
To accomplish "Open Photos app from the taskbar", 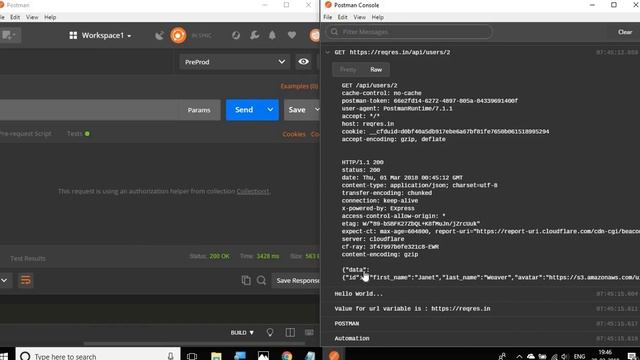I will [263, 356].
